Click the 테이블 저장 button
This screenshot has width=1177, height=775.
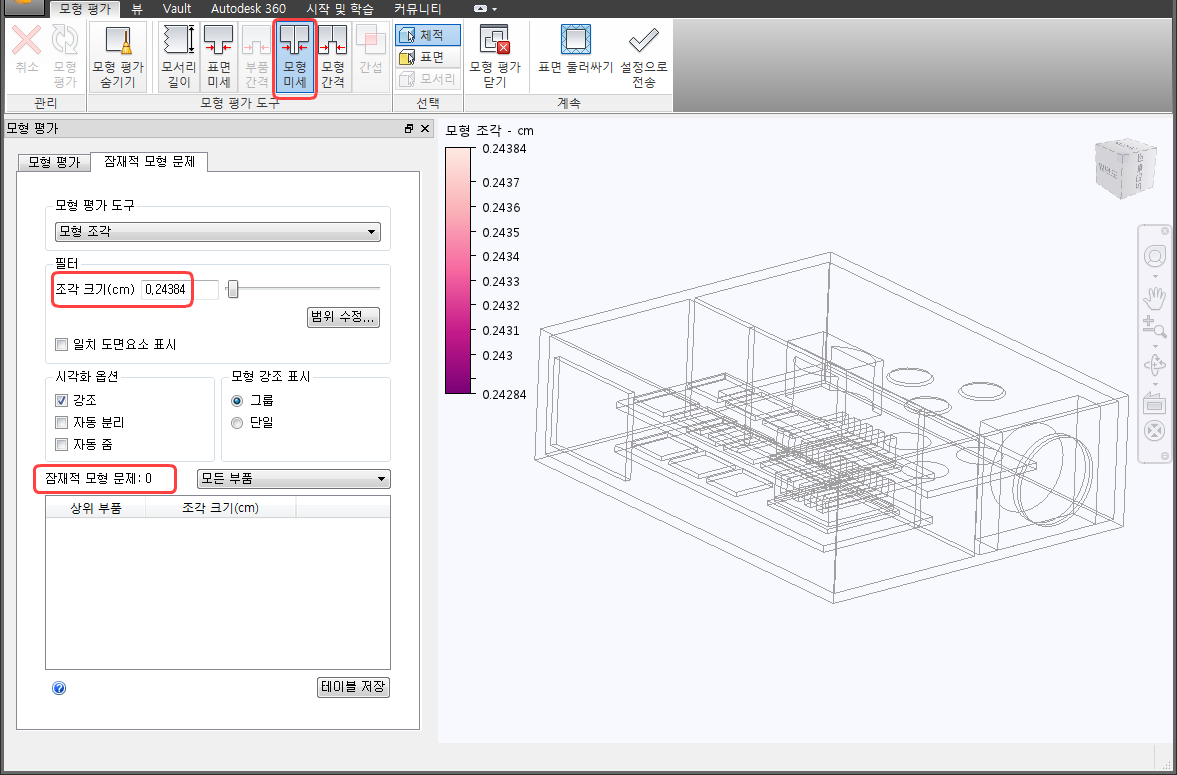(353, 686)
